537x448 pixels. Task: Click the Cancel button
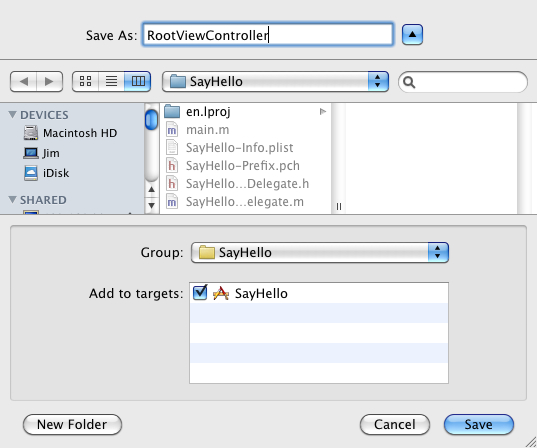click(x=395, y=424)
